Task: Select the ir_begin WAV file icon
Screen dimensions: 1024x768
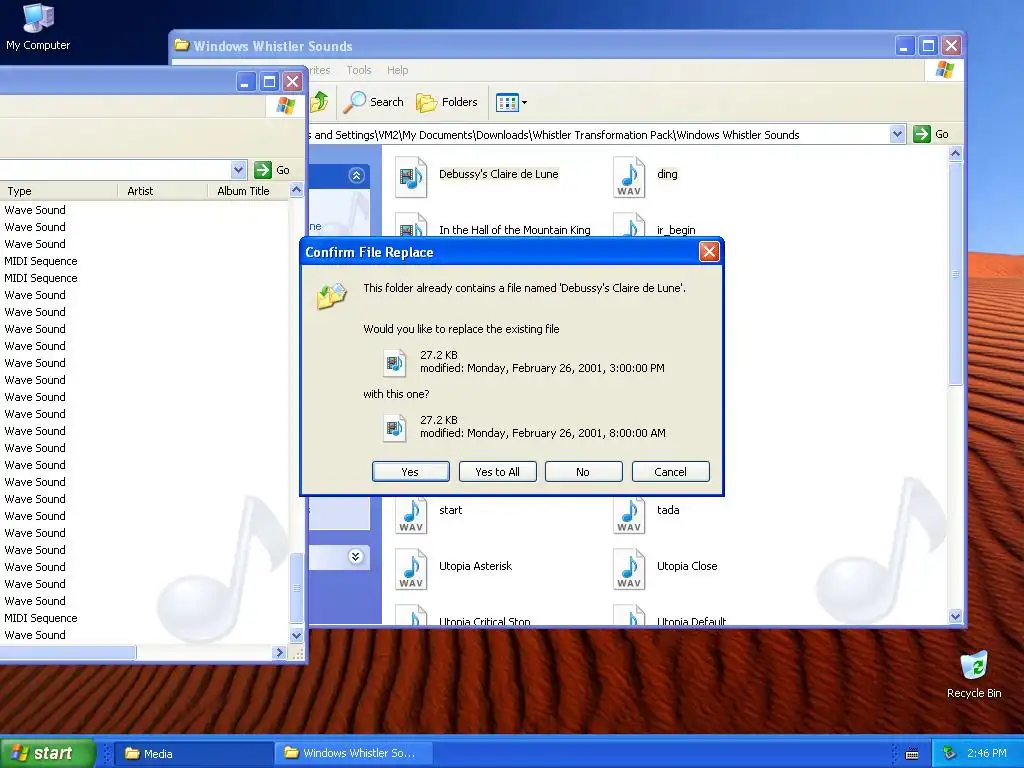Action: pyautogui.click(x=629, y=225)
